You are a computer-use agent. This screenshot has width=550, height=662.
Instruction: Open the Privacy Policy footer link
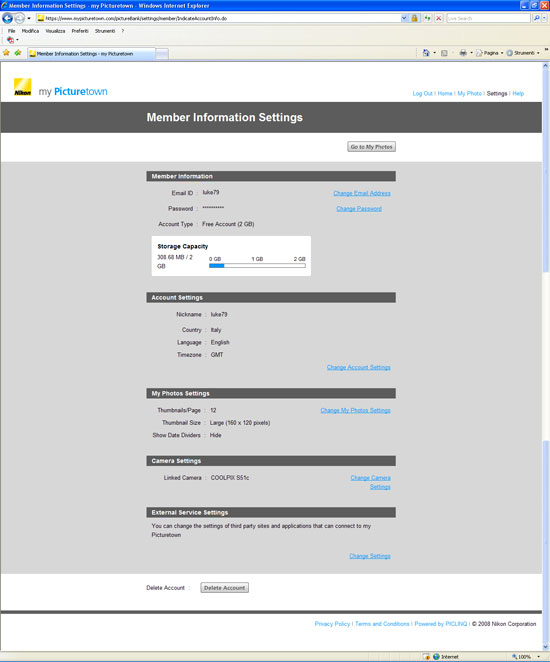332,624
